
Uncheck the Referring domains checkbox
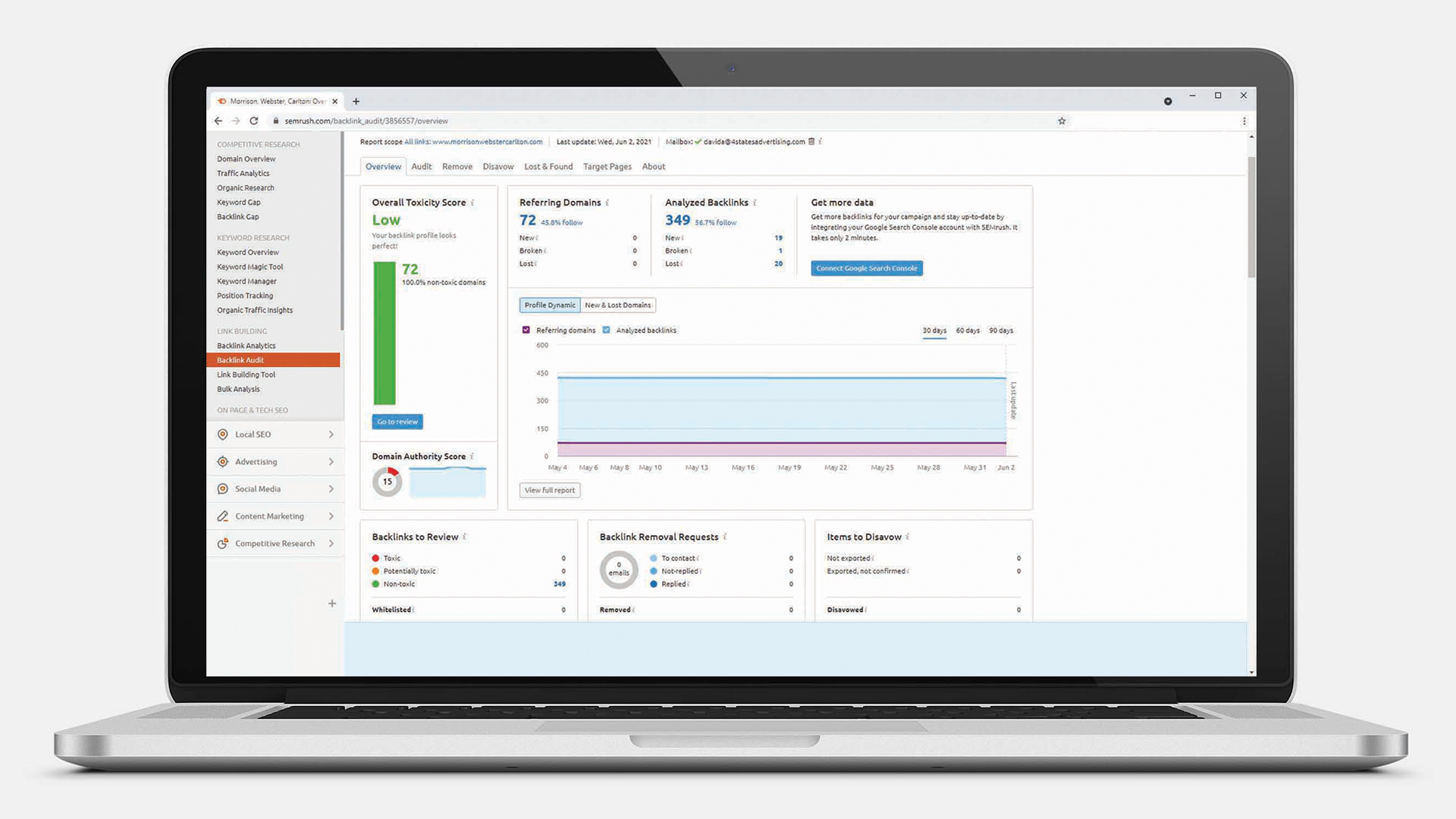coord(526,330)
